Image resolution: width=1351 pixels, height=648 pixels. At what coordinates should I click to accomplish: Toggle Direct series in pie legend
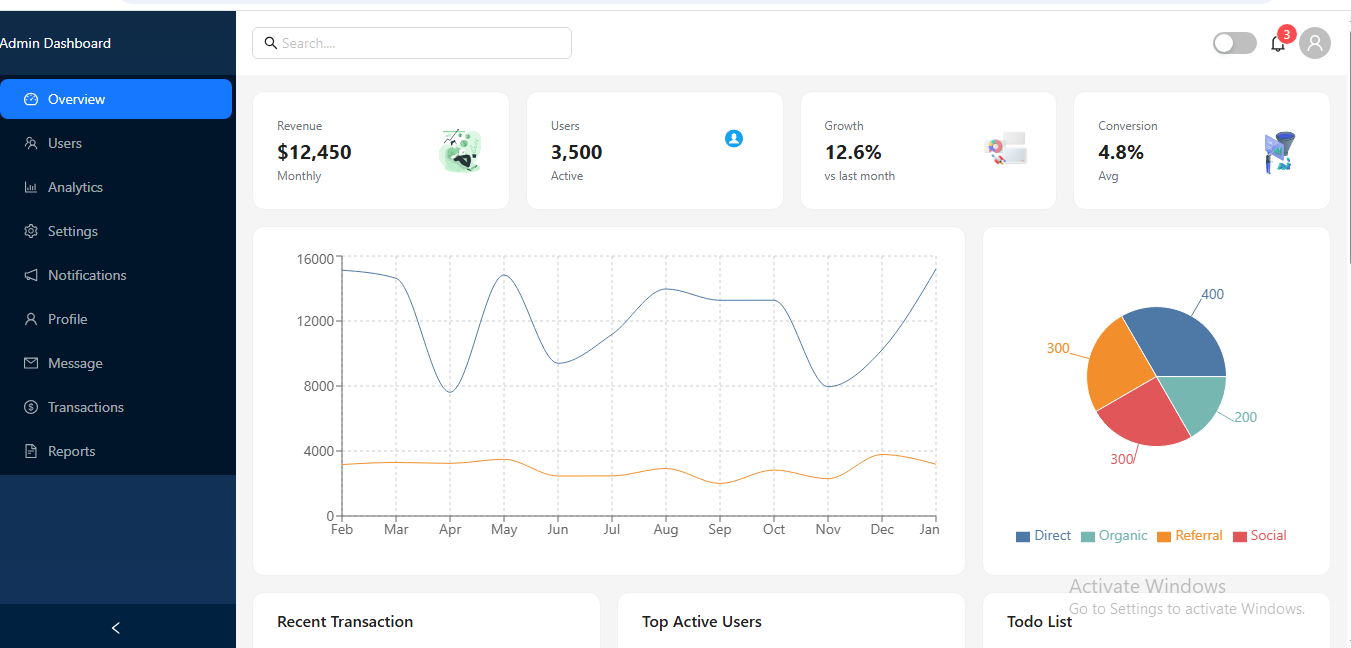tap(1043, 536)
